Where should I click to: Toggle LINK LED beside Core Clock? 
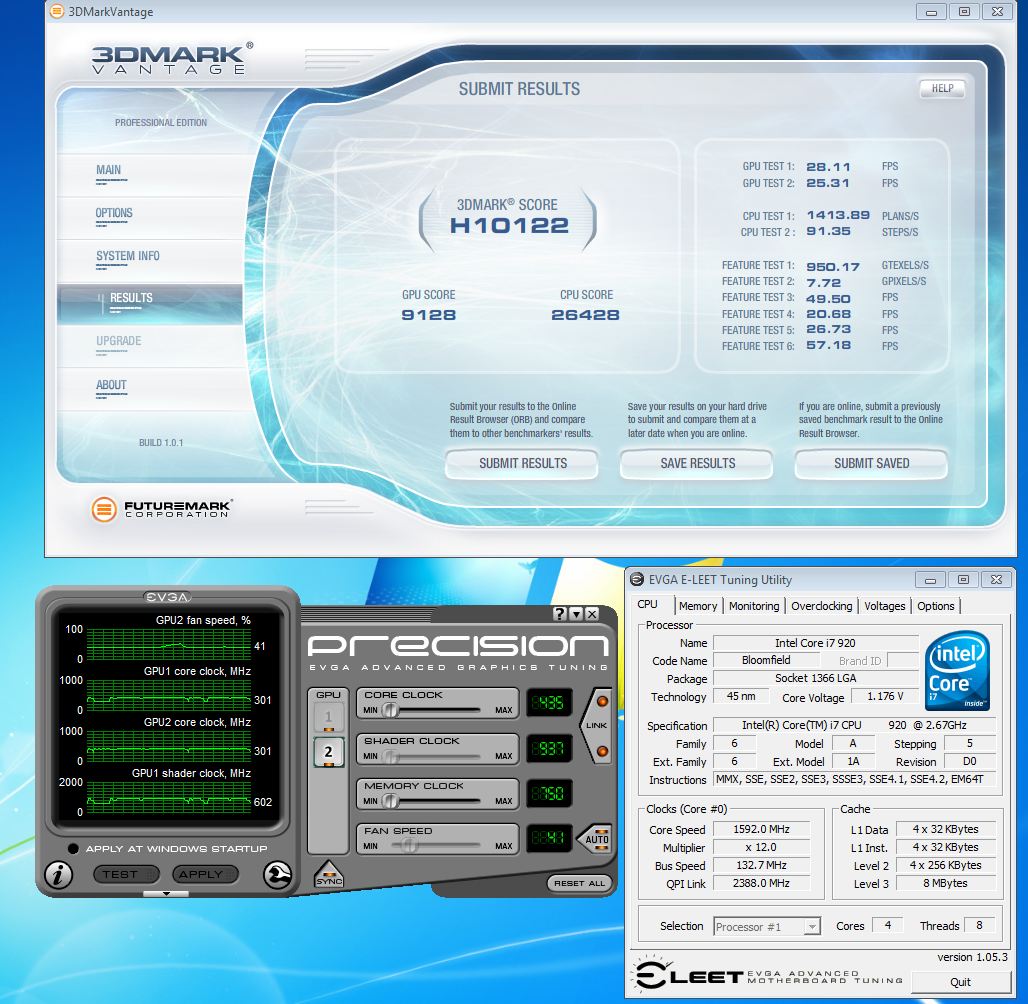(602, 701)
